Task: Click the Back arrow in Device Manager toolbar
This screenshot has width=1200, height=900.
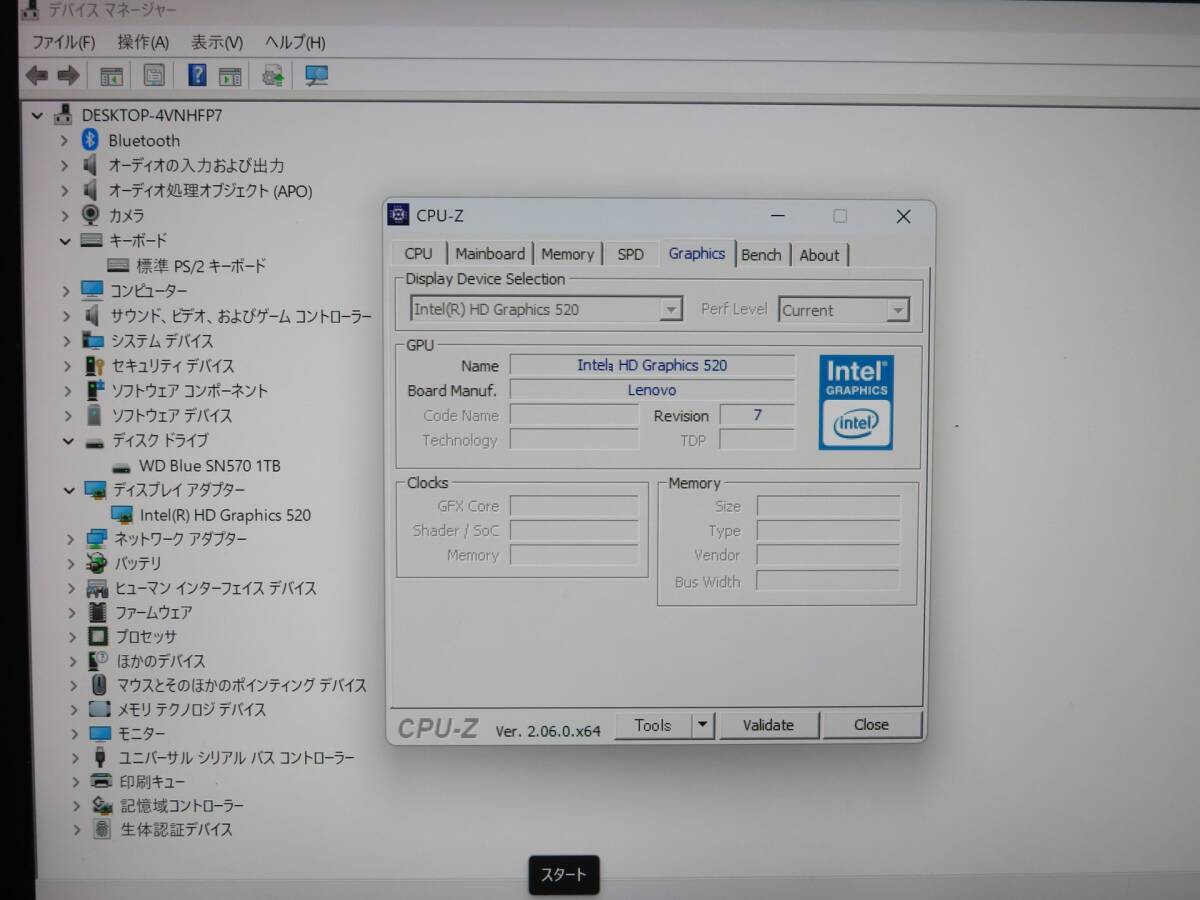Action: [x=36, y=76]
